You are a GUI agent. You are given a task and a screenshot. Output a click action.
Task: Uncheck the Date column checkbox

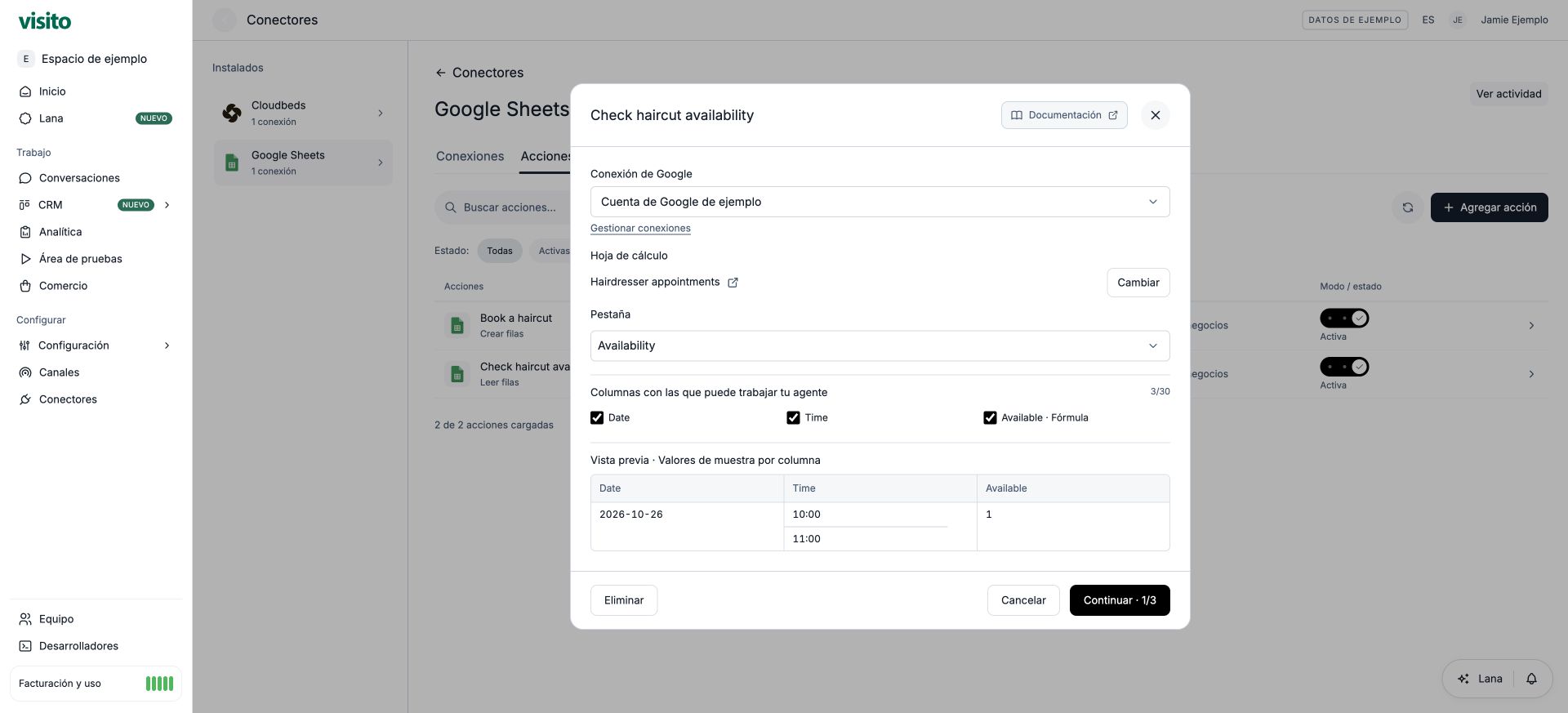[x=597, y=418]
